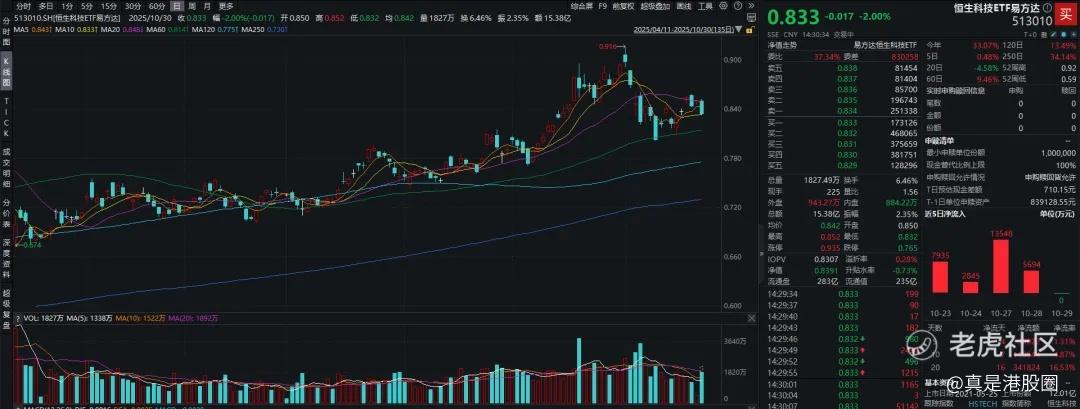Click the F9 button in top toolbar

[x=603, y=6]
